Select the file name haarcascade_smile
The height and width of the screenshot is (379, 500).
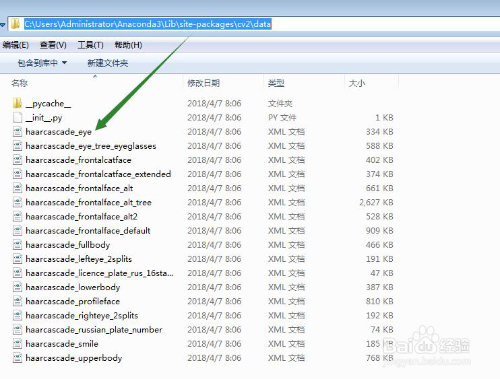(62, 344)
